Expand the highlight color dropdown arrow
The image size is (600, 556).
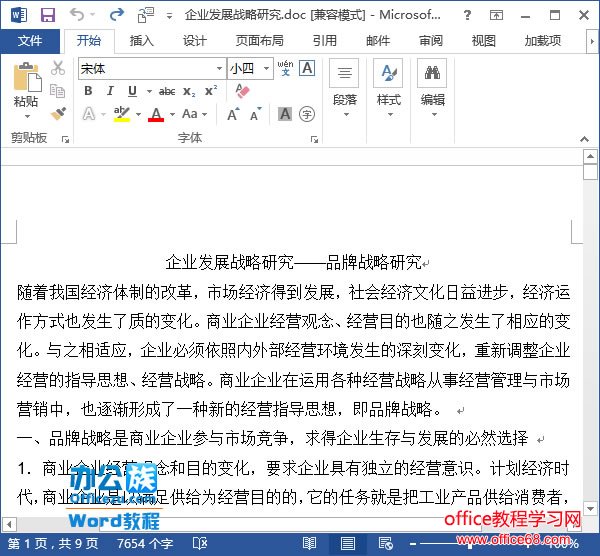[x=138, y=114]
